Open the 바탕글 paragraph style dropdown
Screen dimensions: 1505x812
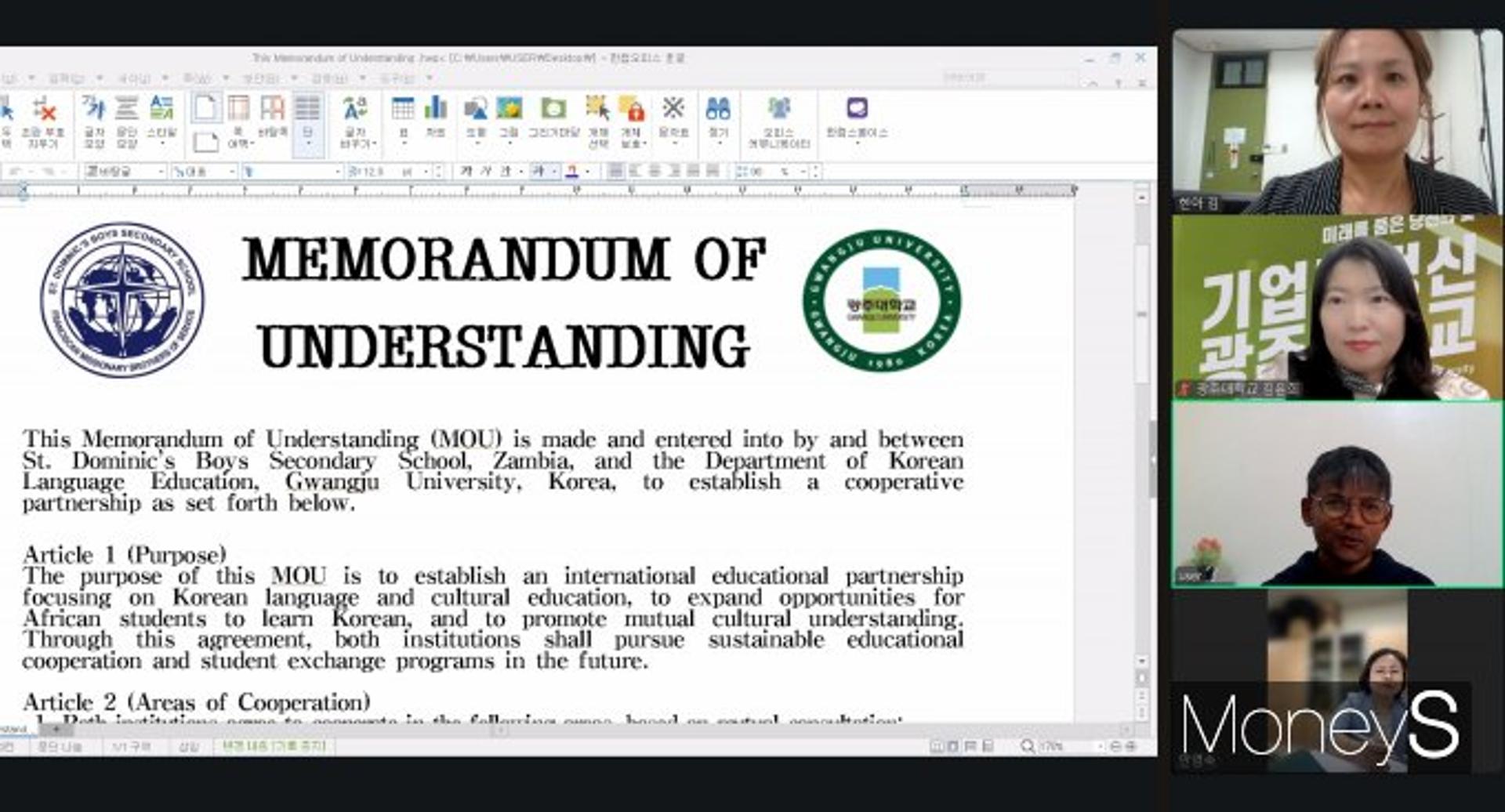(125, 171)
